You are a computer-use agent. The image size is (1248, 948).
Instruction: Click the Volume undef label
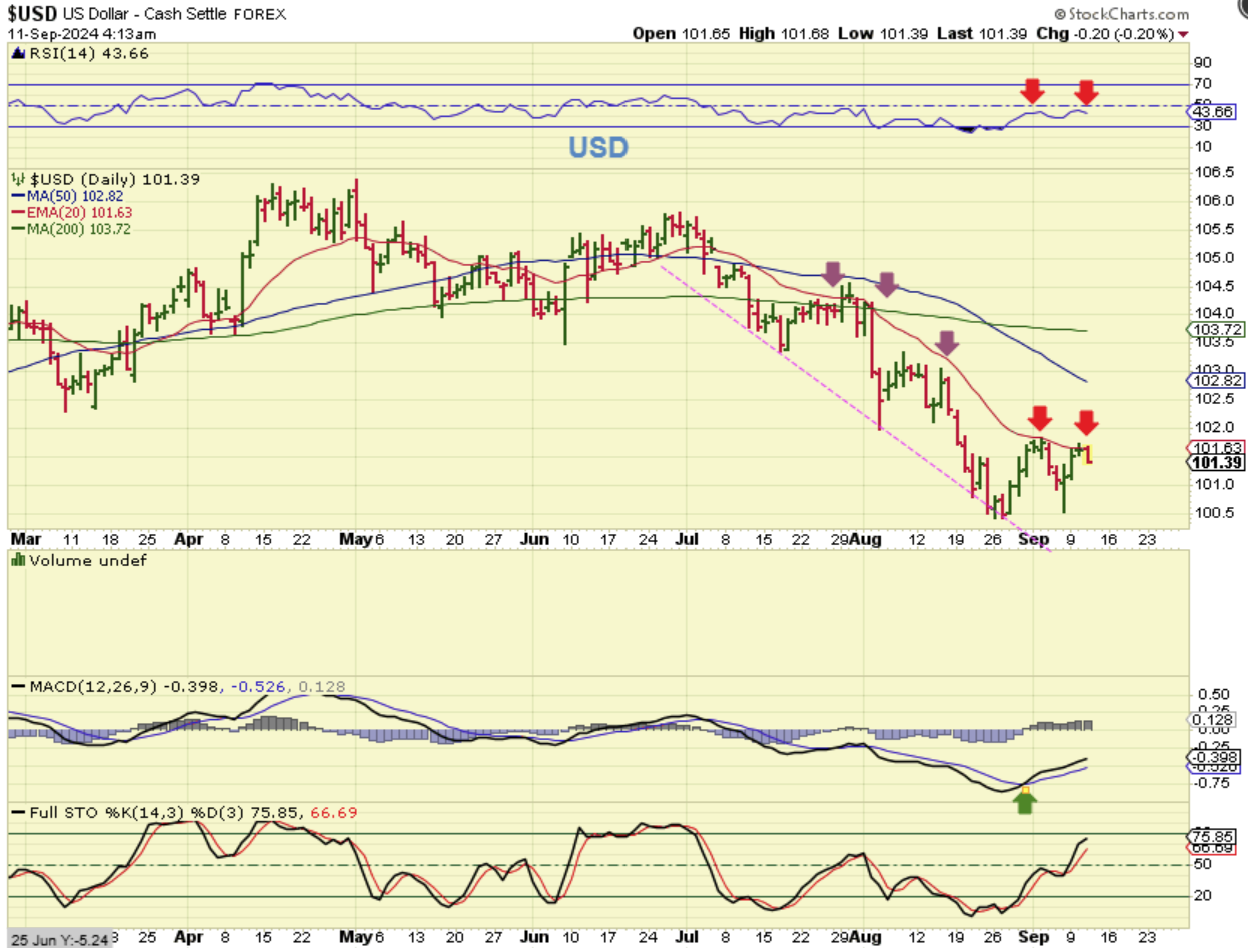pyautogui.click(x=88, y=561)
